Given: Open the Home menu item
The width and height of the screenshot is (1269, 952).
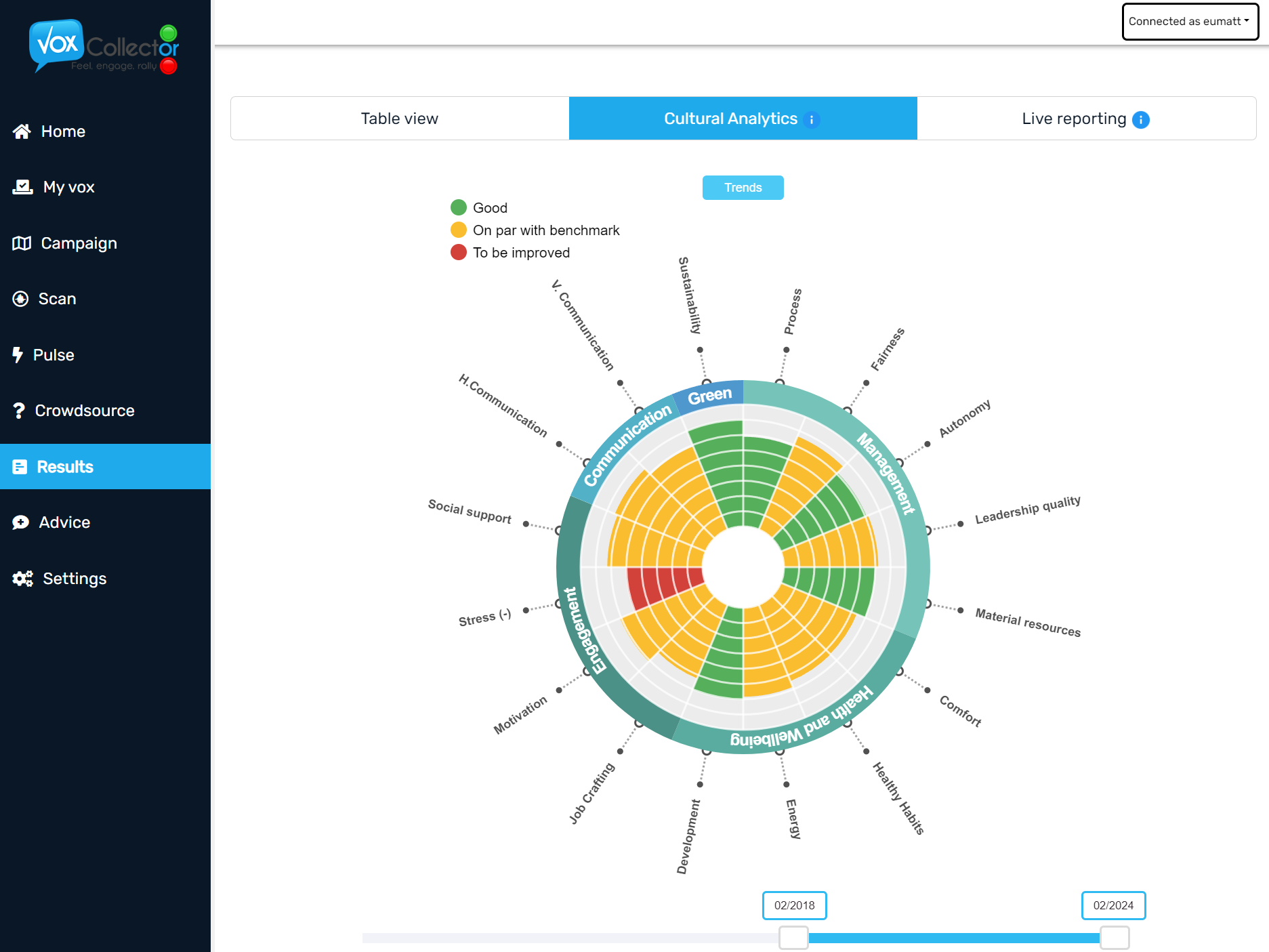Looking at the screenshot, I should pyautogui.click(x=105, y=131).
